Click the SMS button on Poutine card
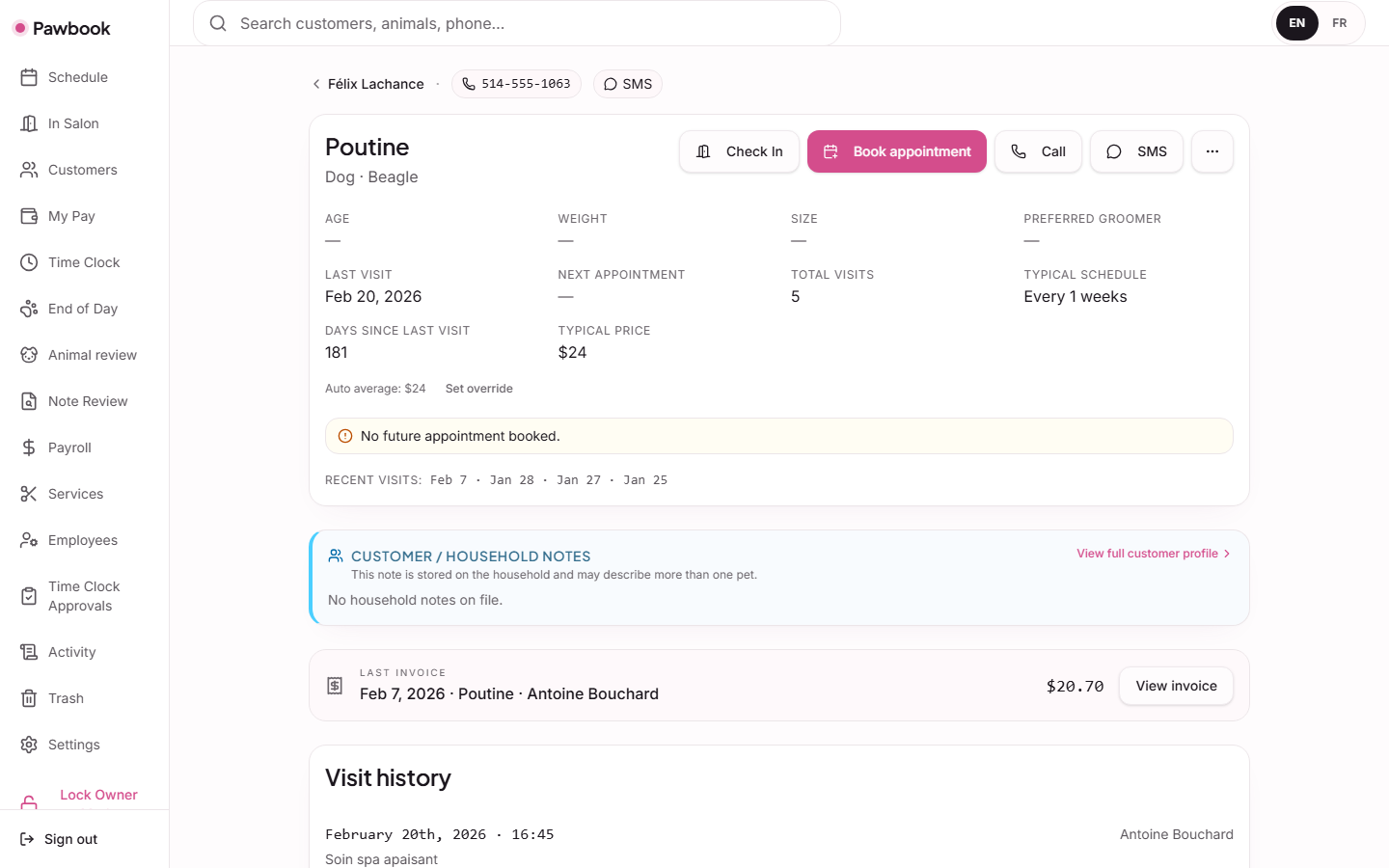This screenshot has height=868, width=1389. pyautogui.click(x=1136, y=151)
